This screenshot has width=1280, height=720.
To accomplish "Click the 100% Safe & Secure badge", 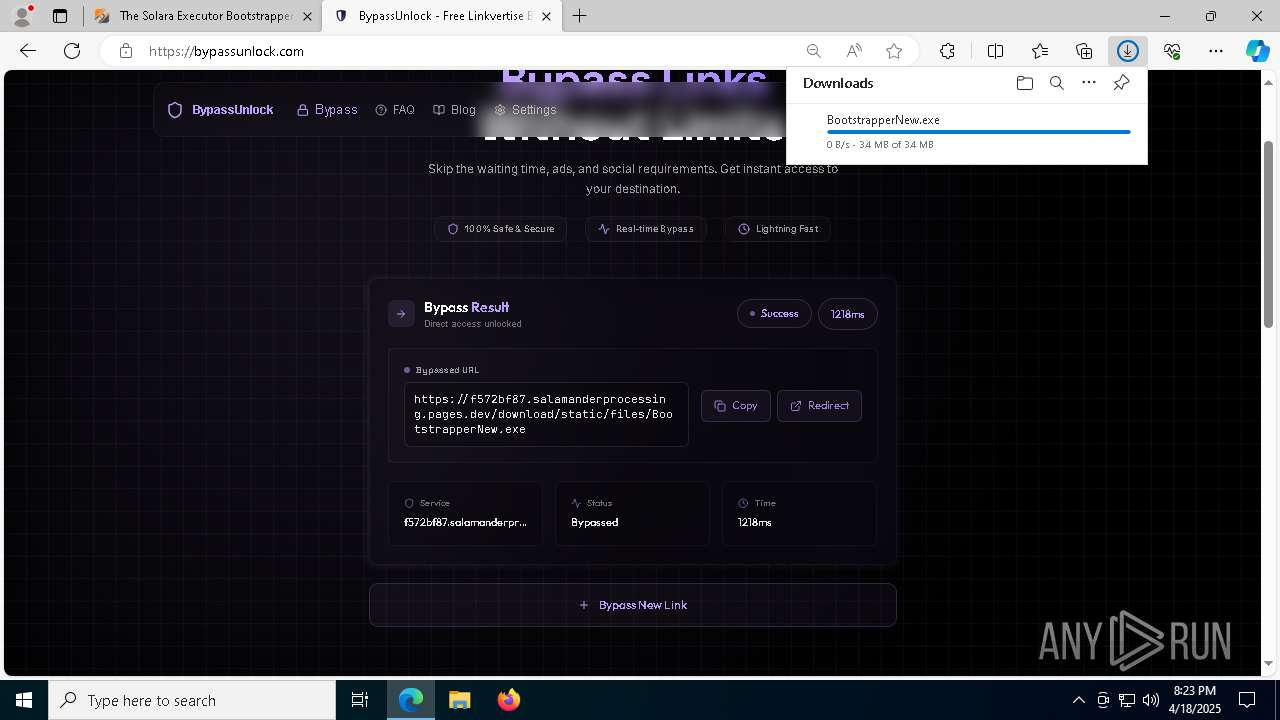I will coord(501,229).
